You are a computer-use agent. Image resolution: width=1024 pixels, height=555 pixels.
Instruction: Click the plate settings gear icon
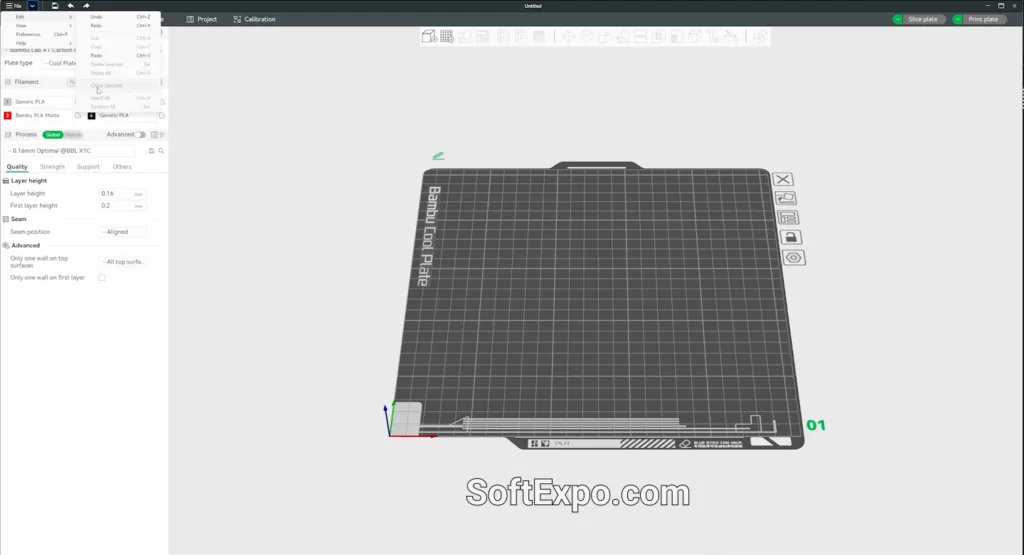793,257
